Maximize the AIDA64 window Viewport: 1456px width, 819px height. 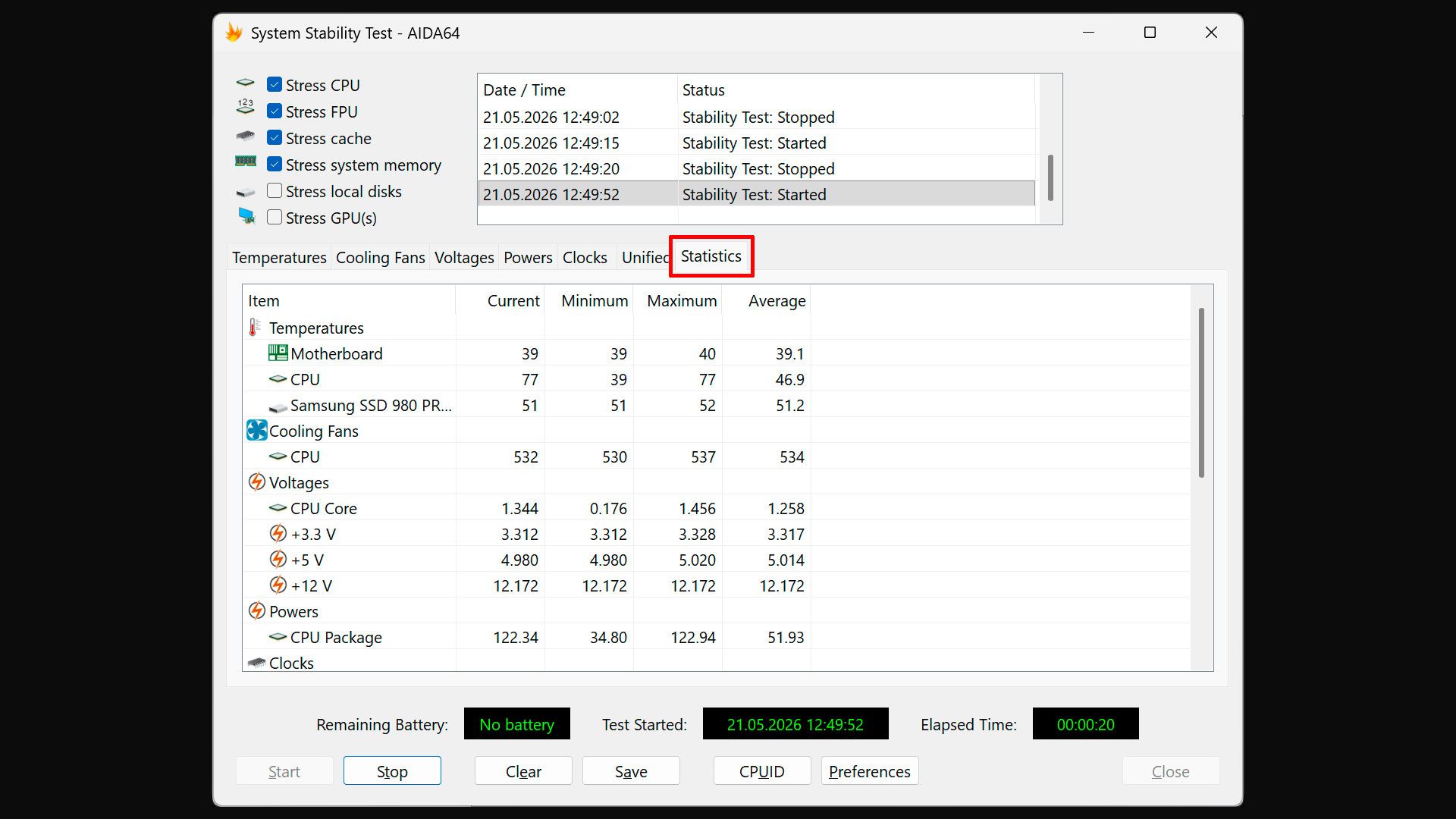click(x=1150, y=33)
